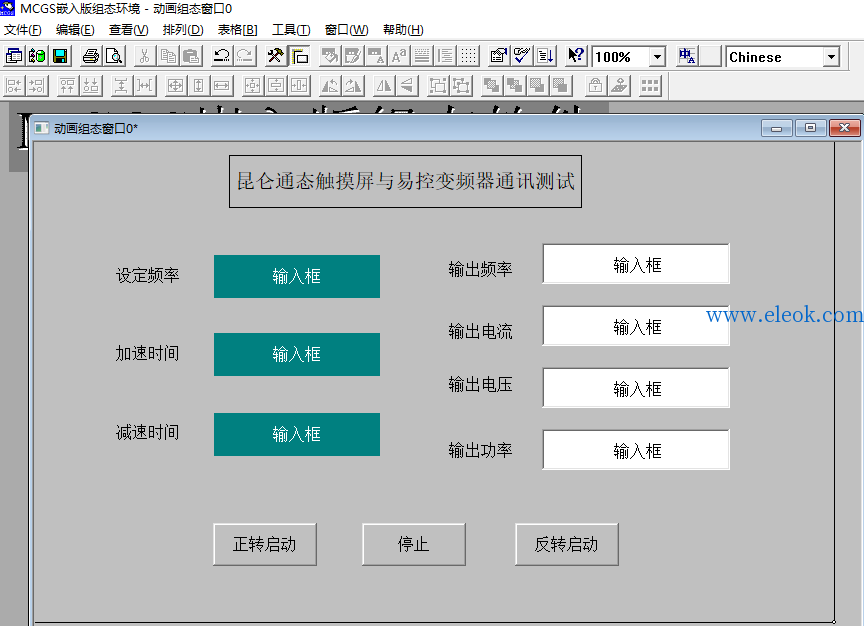
Task: Select the title label 昆仑通态触摸屏与易控变频器通讯测试
Action: coord(406,181)
